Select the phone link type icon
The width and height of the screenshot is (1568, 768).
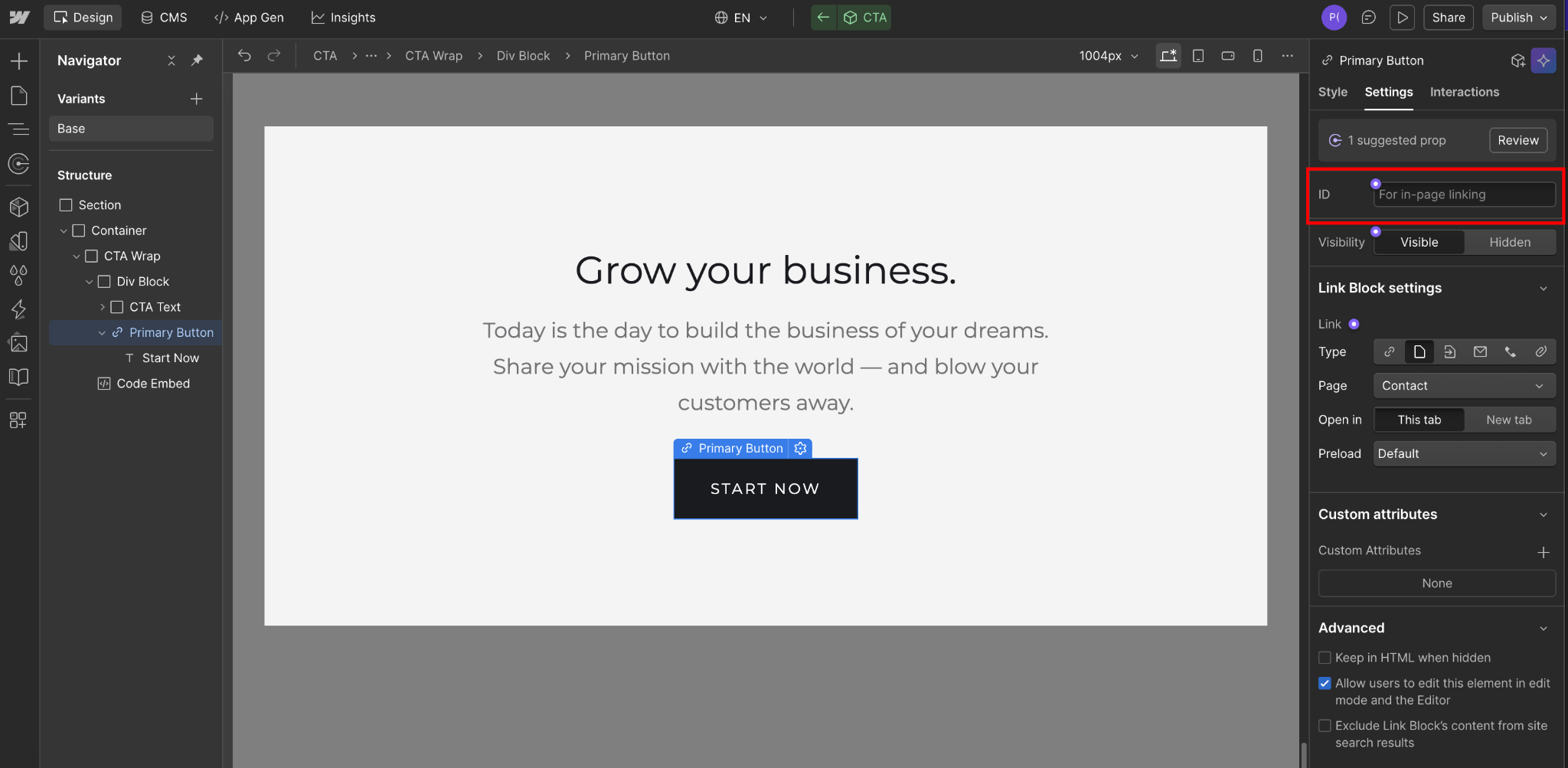pos(1510,351)
